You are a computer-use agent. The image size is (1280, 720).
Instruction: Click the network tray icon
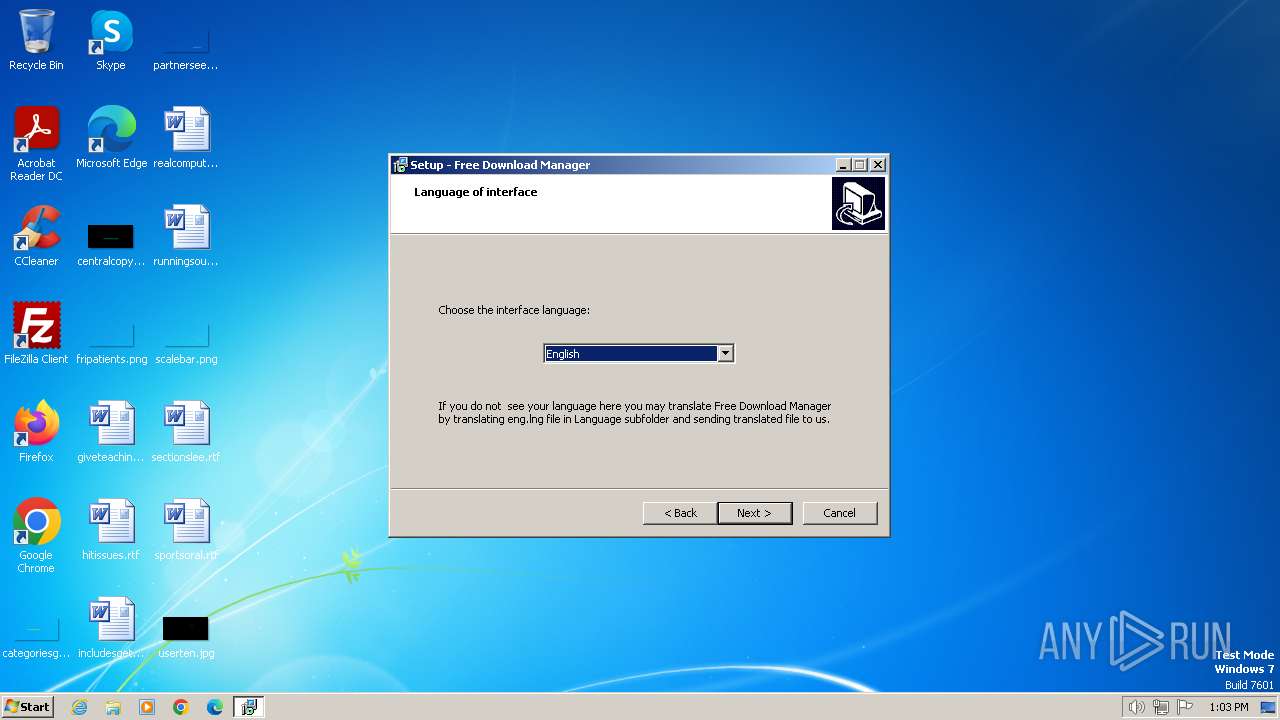(1161, 707)
